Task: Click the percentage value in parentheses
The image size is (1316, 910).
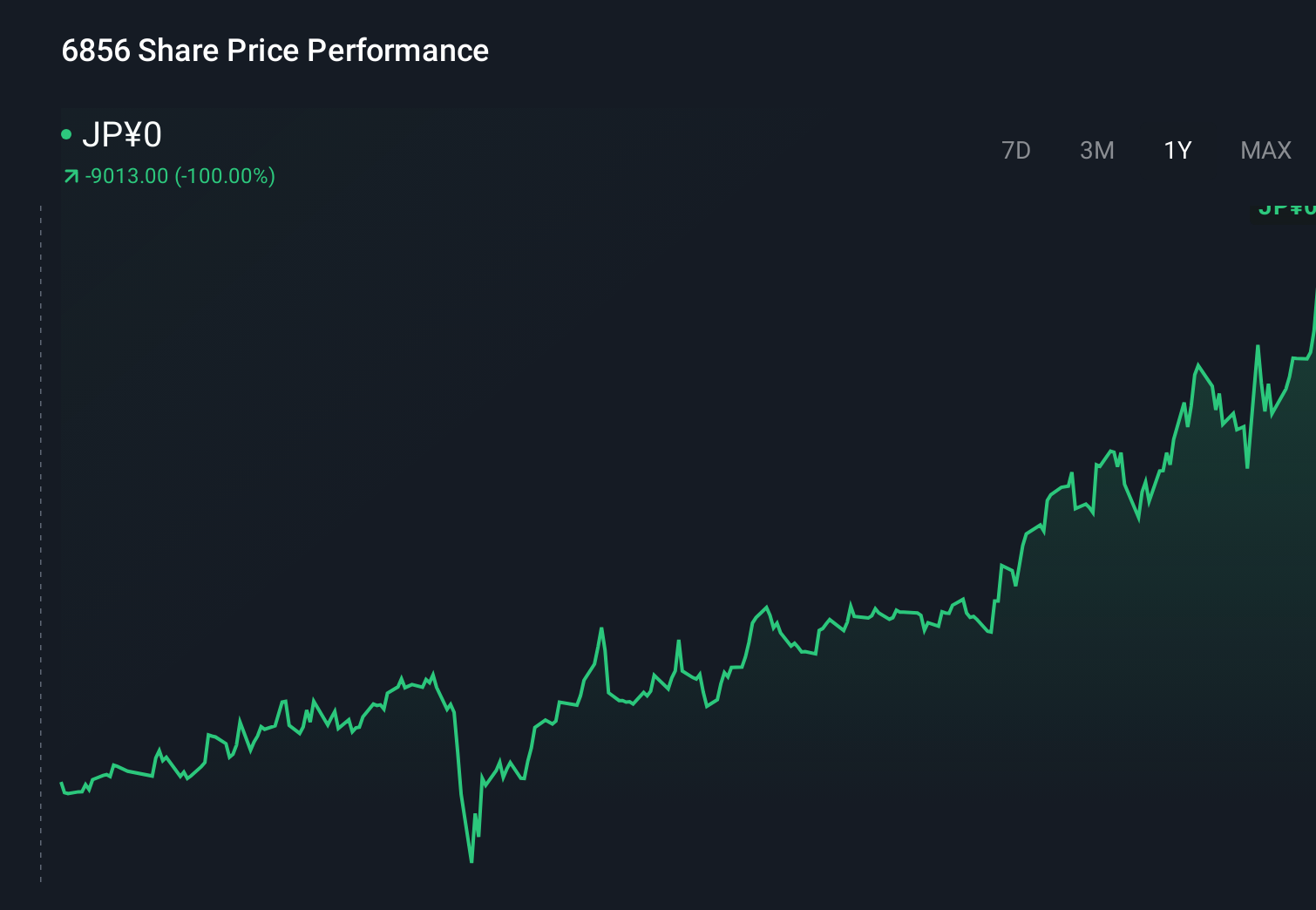Action: pyautogui.click(x=225, y=175)
